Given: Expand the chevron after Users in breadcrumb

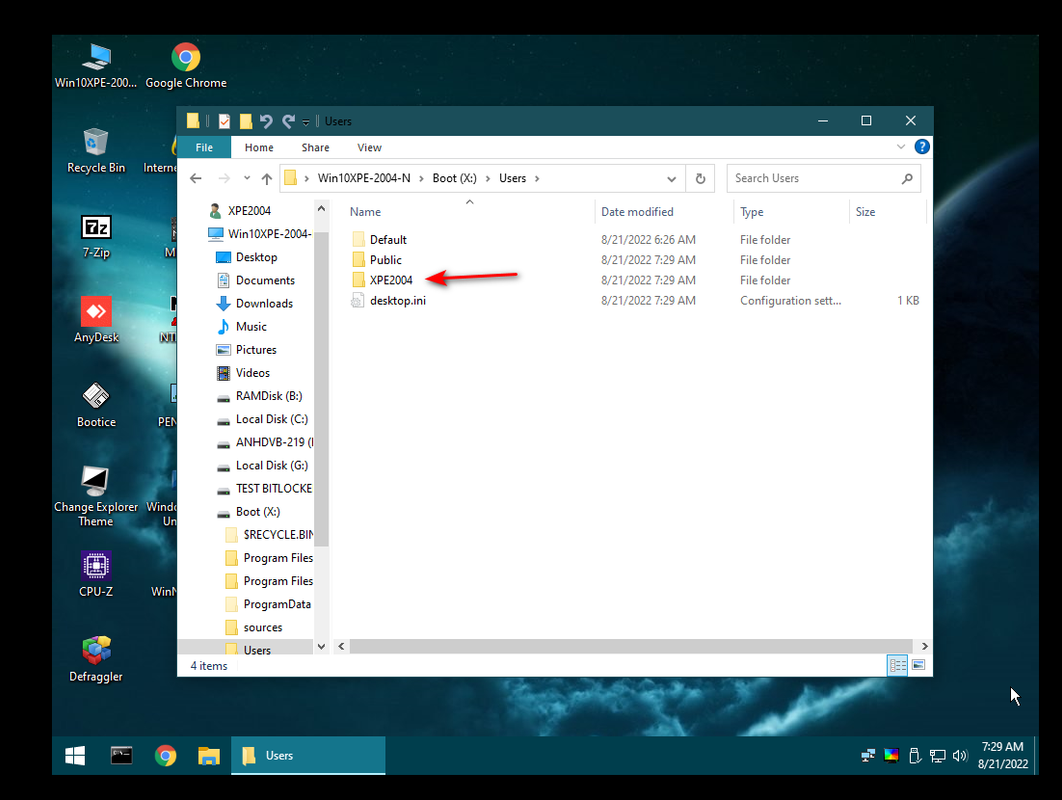Looking at the screenshot, I should tap(537, 178).
